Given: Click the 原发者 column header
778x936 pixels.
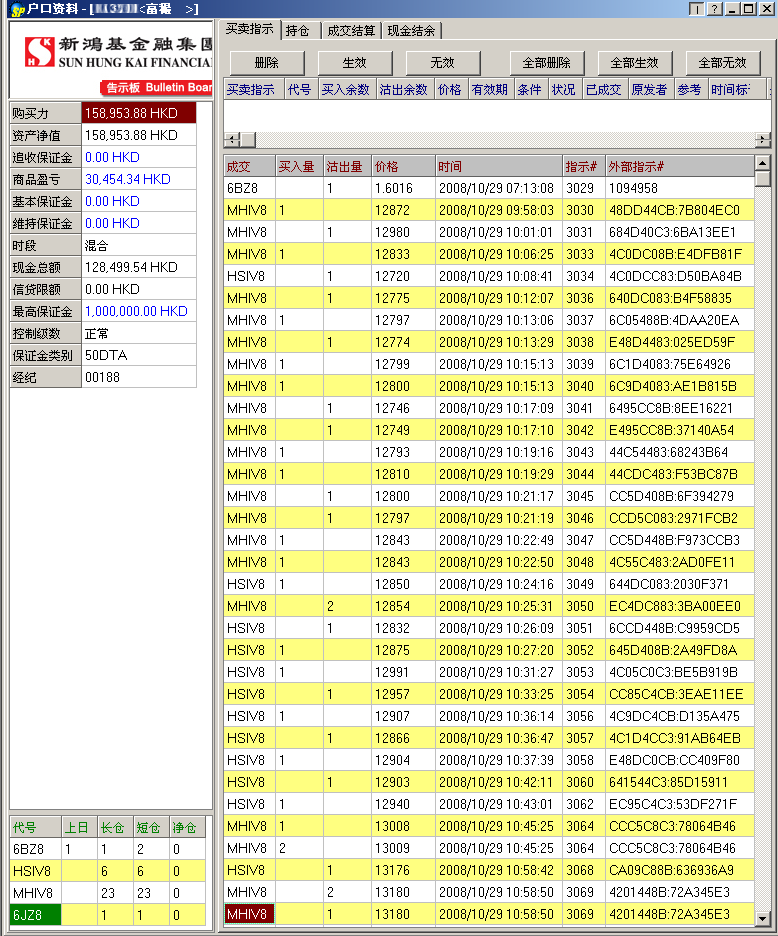Looking at the screenshot, I should pyautogui.click(x=650, y=90).
